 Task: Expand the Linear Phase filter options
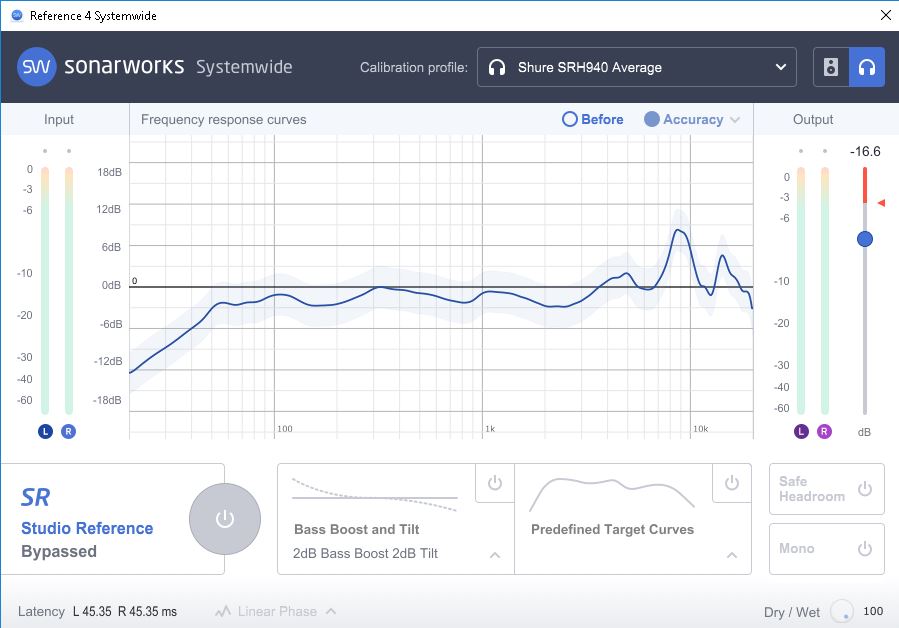[x=331, y=611]
